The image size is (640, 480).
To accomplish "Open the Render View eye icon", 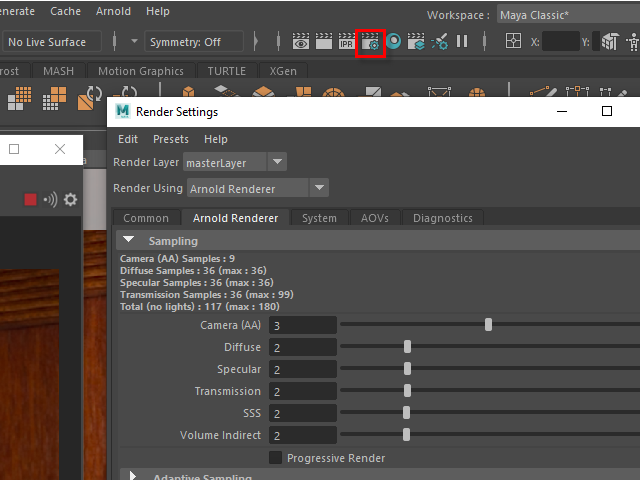I will [x=301, y=42].
